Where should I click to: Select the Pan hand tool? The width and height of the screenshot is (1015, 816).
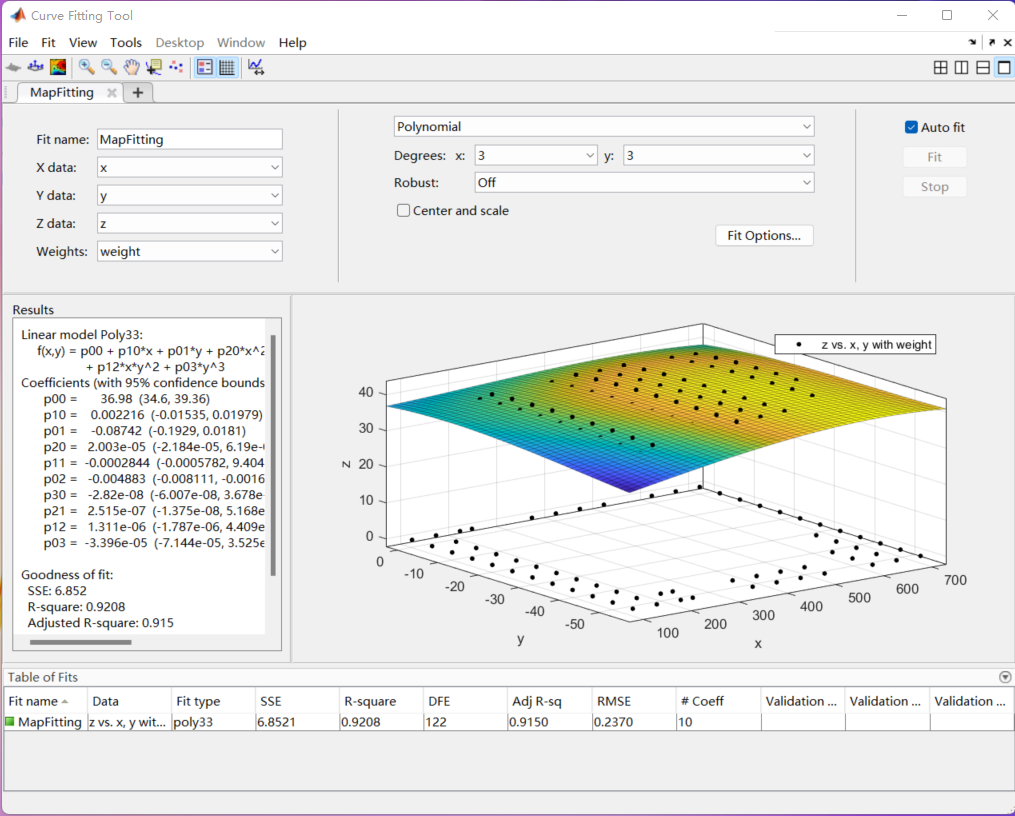point(131,67)
